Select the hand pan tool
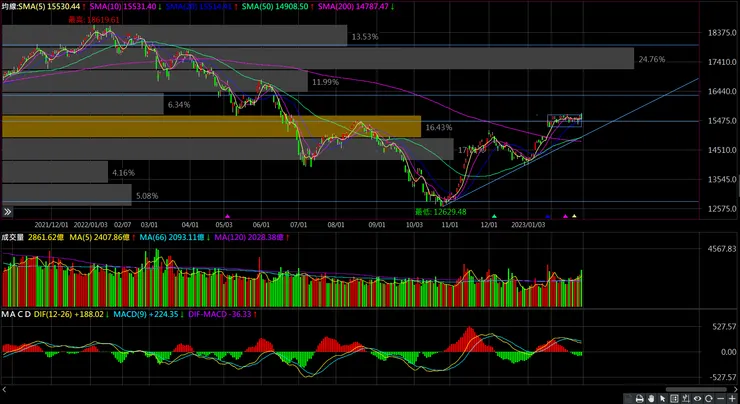Image resolution: width=740 pixels, height=404 pixels. (x=651, y=398)
